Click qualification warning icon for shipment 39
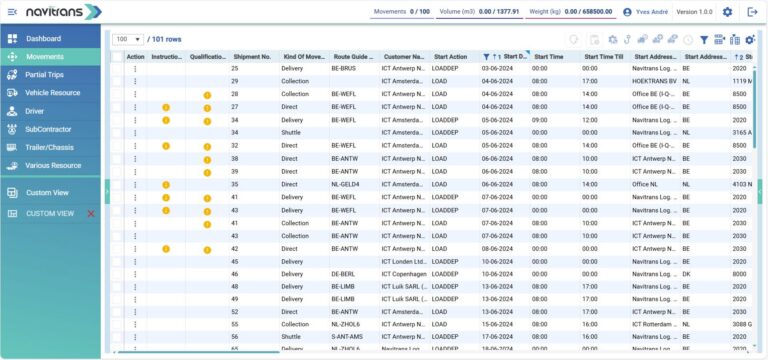 click(x=207, y=172)
